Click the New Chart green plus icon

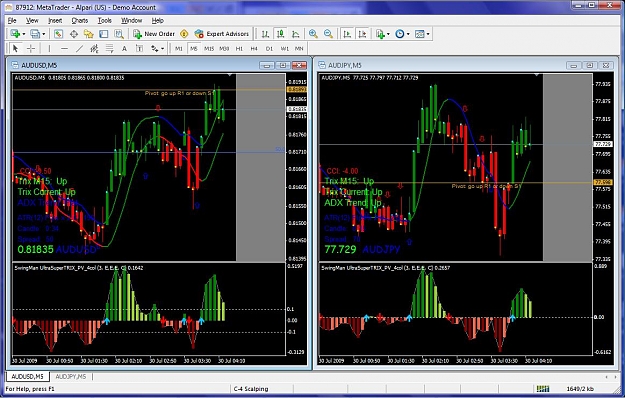pyautogui.click(x=15, y=34)
